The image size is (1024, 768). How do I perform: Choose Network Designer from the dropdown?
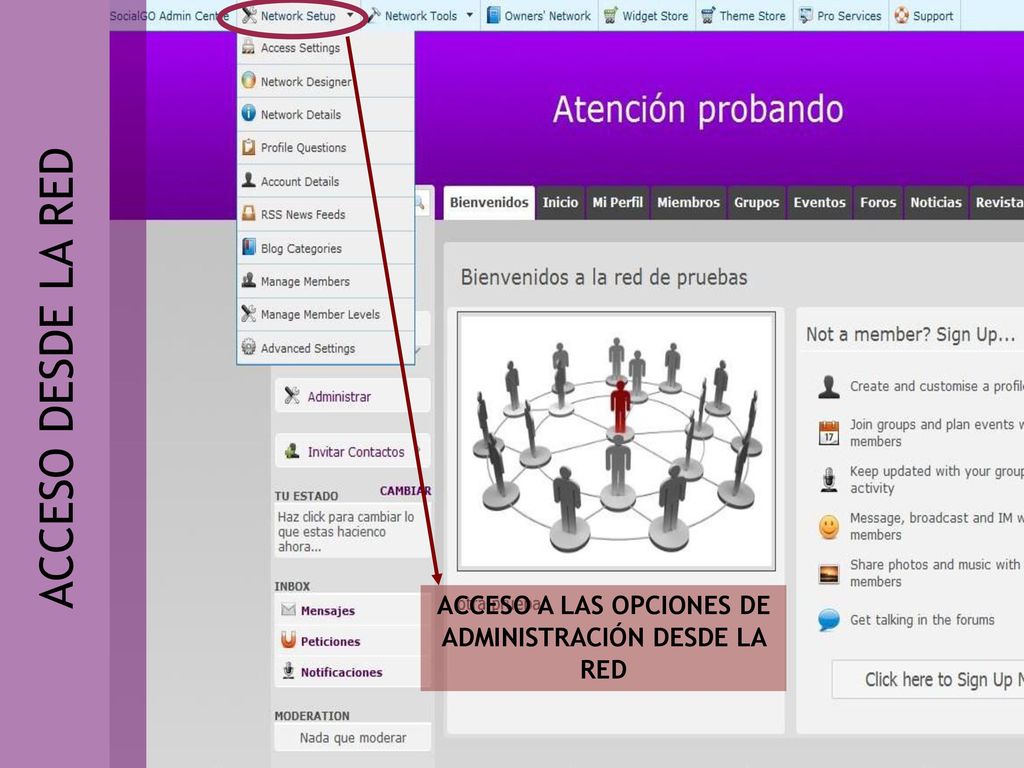[326, 81]
